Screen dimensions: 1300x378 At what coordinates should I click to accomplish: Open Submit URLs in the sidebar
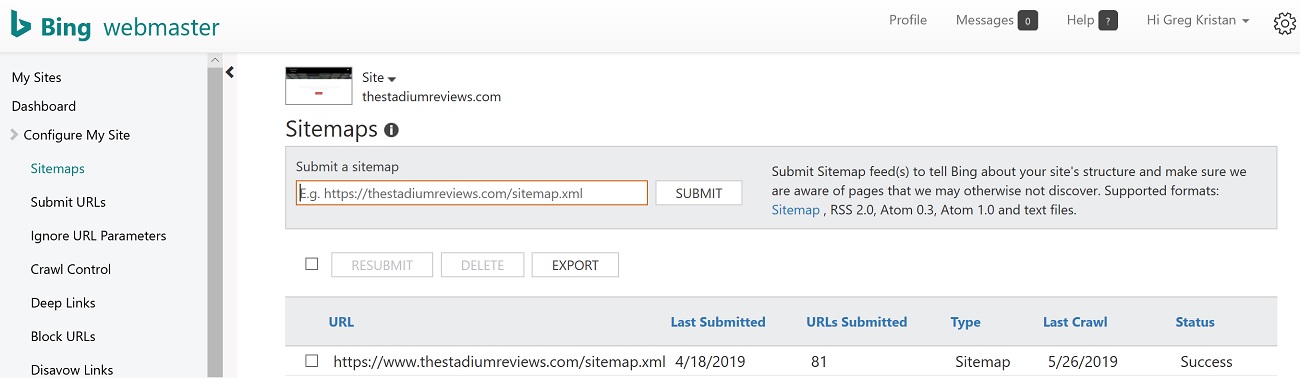click(x=68, y=202)
